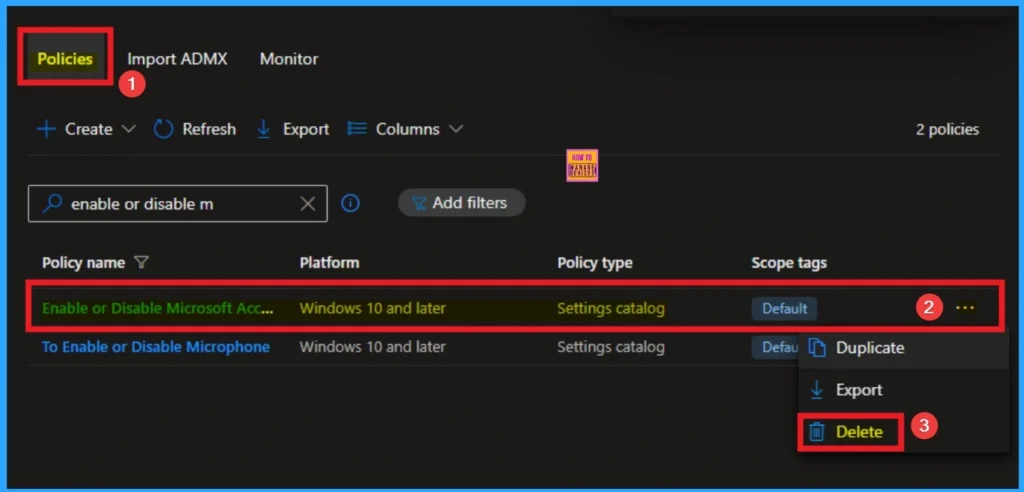Expand the Columns dropdown chevron

pyautogui.click(x=456, y=129)
